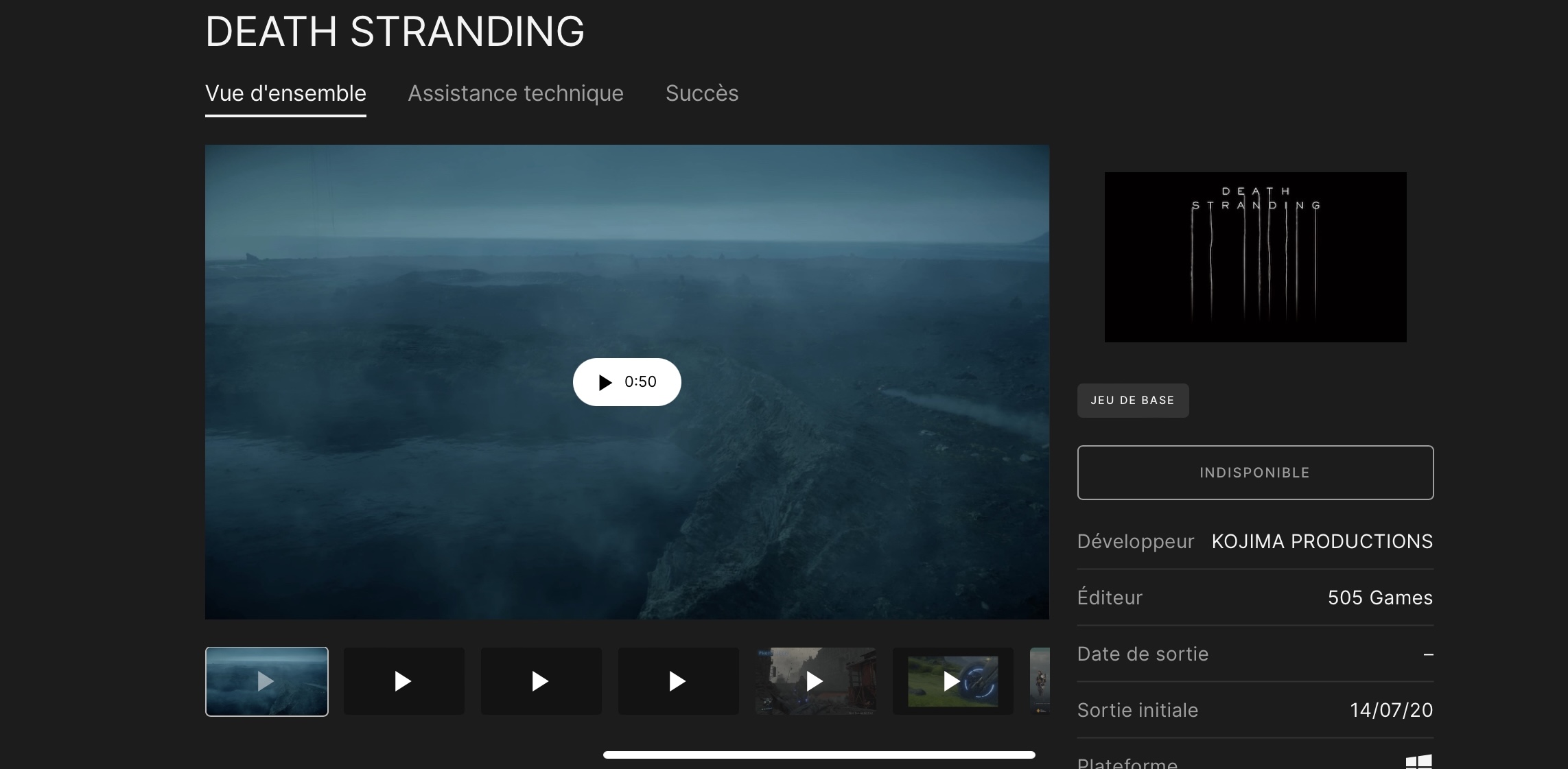
Task: Play the third video thumbnail
Action: tap(541, 681)
